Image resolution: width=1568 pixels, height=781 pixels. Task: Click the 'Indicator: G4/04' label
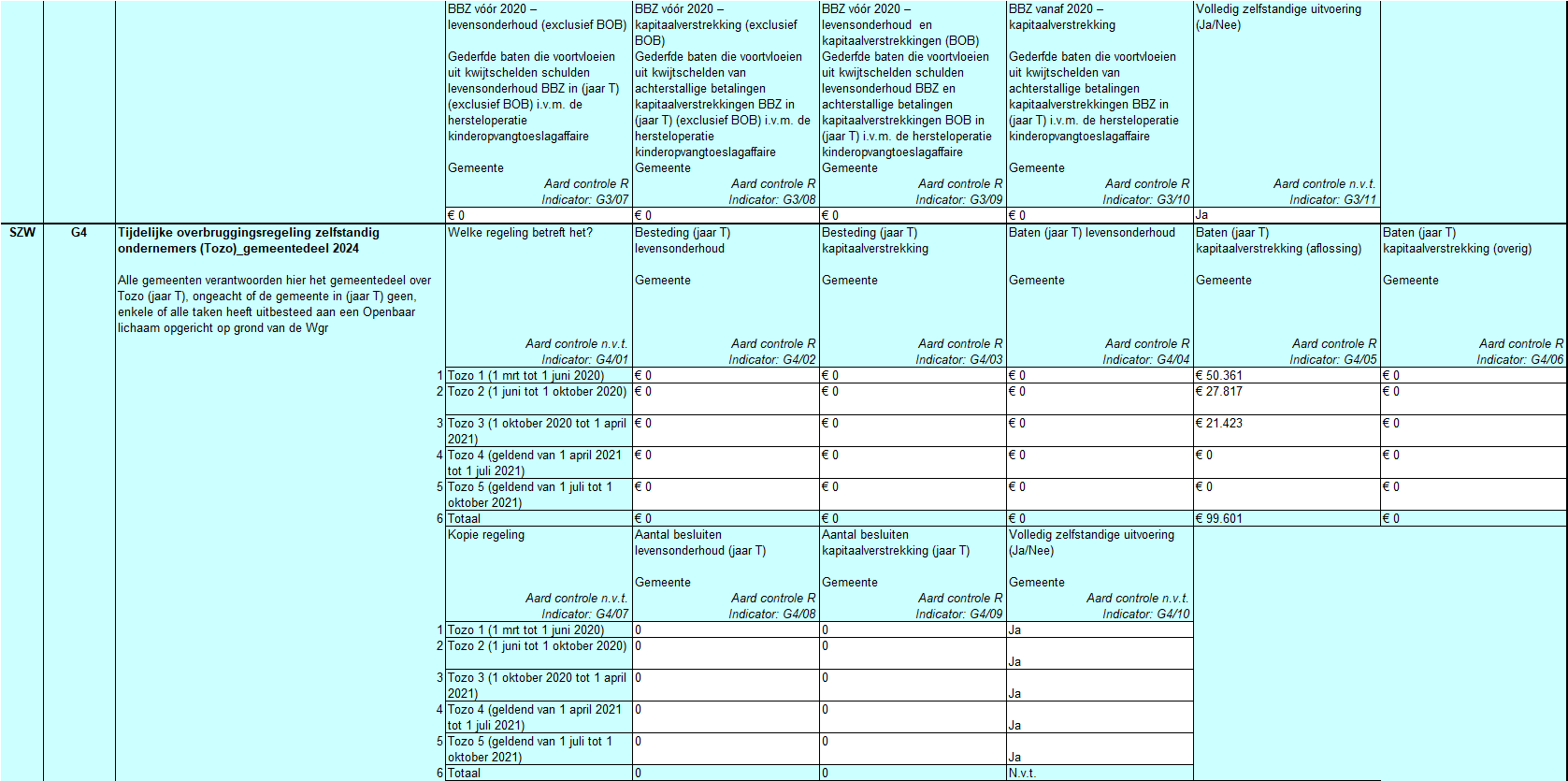tap(1146, 360)
